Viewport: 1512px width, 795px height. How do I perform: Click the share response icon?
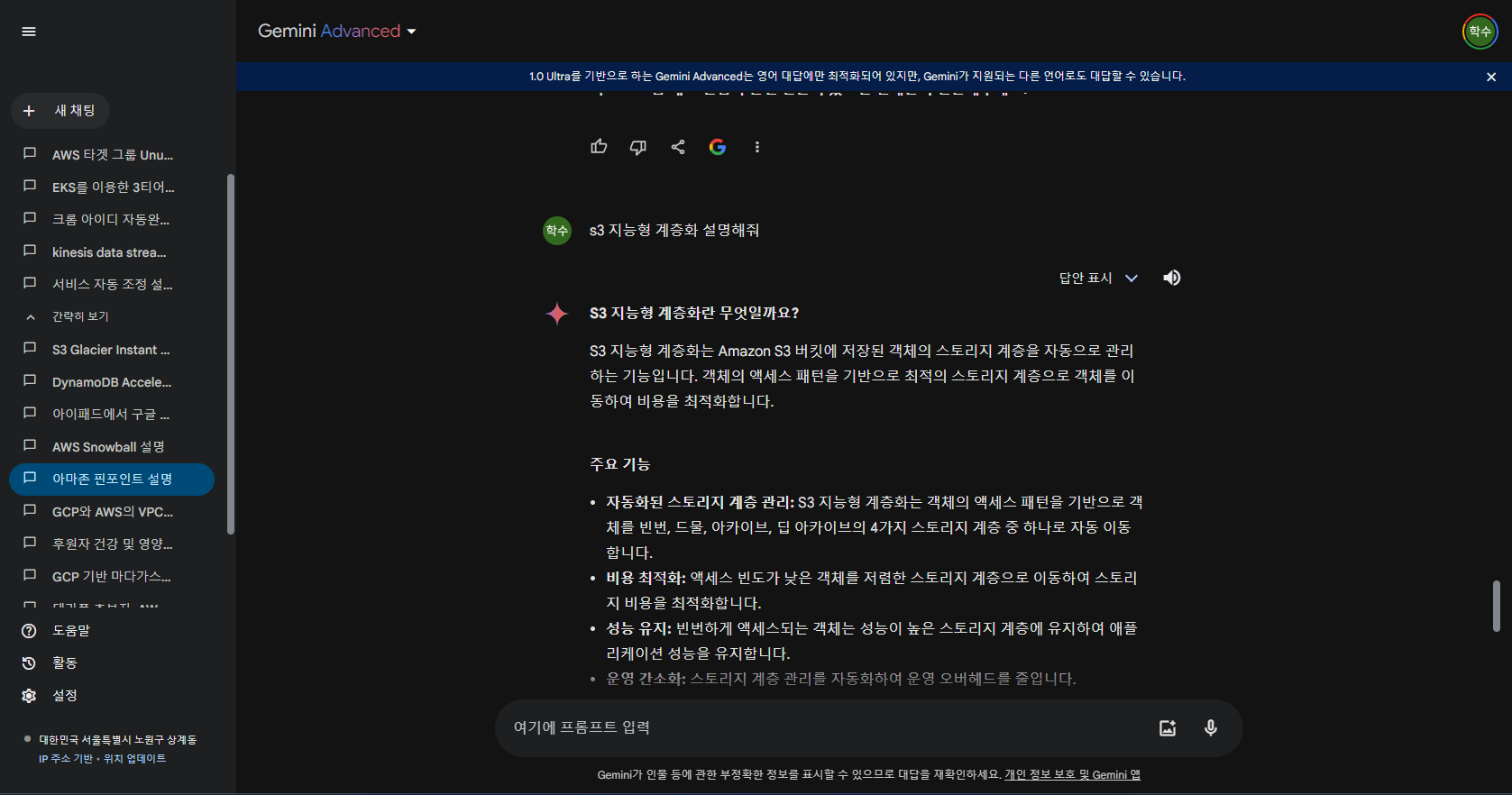click(x=678, y=147)
